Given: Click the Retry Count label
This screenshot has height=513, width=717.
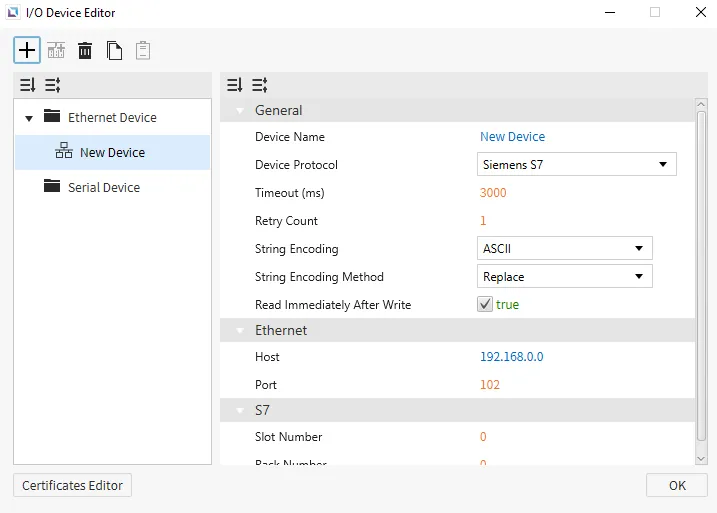Looking at the screenshot, I should click(x=286, y=220).
